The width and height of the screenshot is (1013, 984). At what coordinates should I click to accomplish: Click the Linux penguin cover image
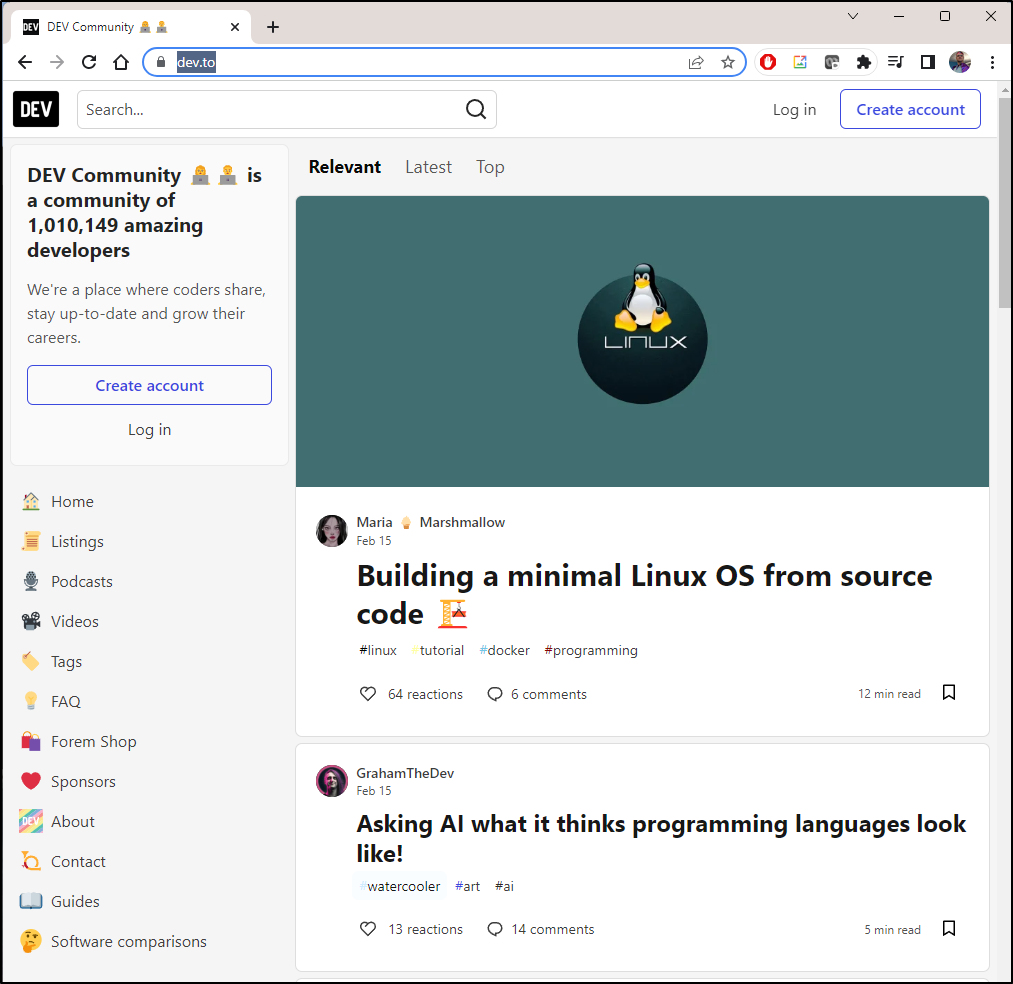coord(642,341)
